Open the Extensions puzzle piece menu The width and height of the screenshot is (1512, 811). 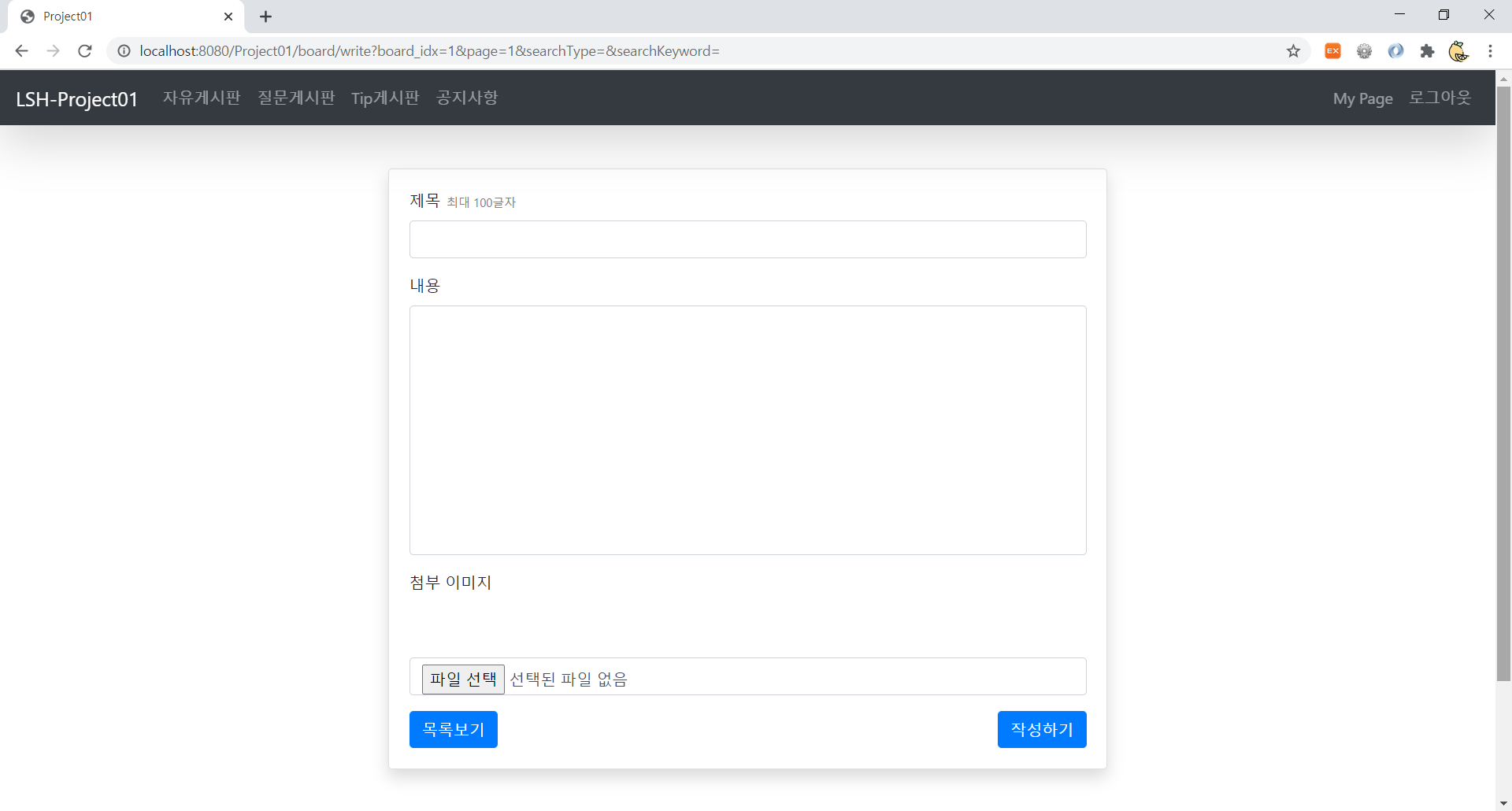pos(1427,51)
